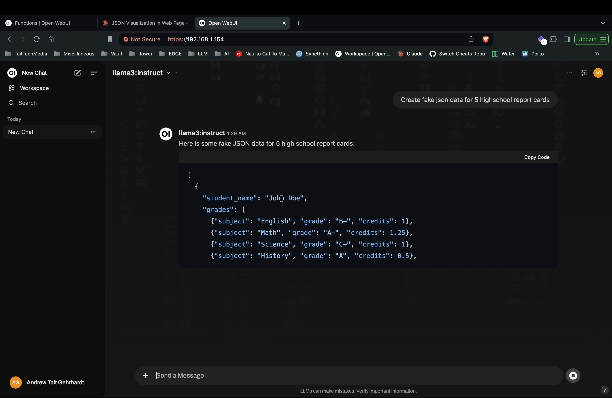Expand the tab list chevron at top right
612x398 pixels.
pos(603,23)
